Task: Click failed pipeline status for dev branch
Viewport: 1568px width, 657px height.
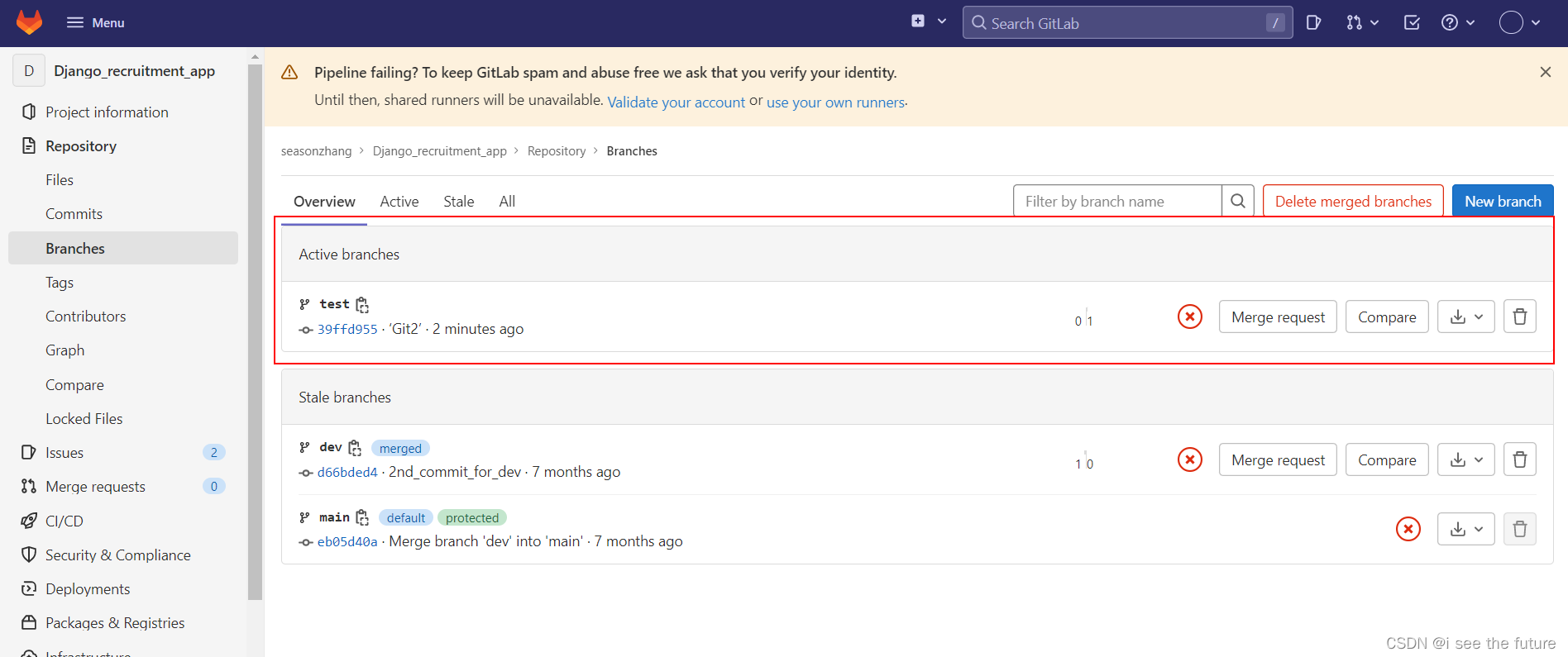Action: pyautogui.click(x=1190, y=459)
